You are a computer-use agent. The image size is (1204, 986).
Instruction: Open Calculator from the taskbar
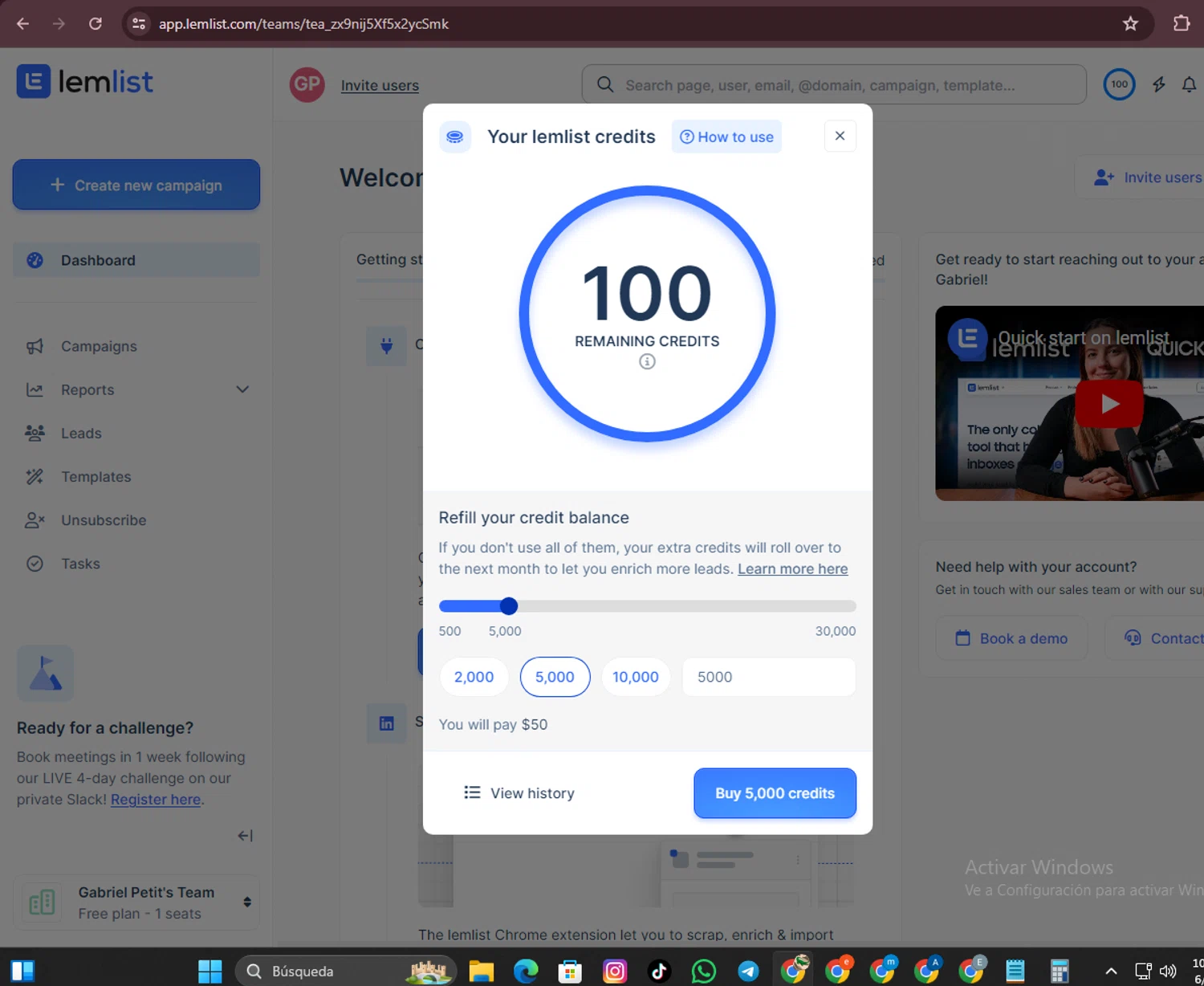tap(1060, 972)
